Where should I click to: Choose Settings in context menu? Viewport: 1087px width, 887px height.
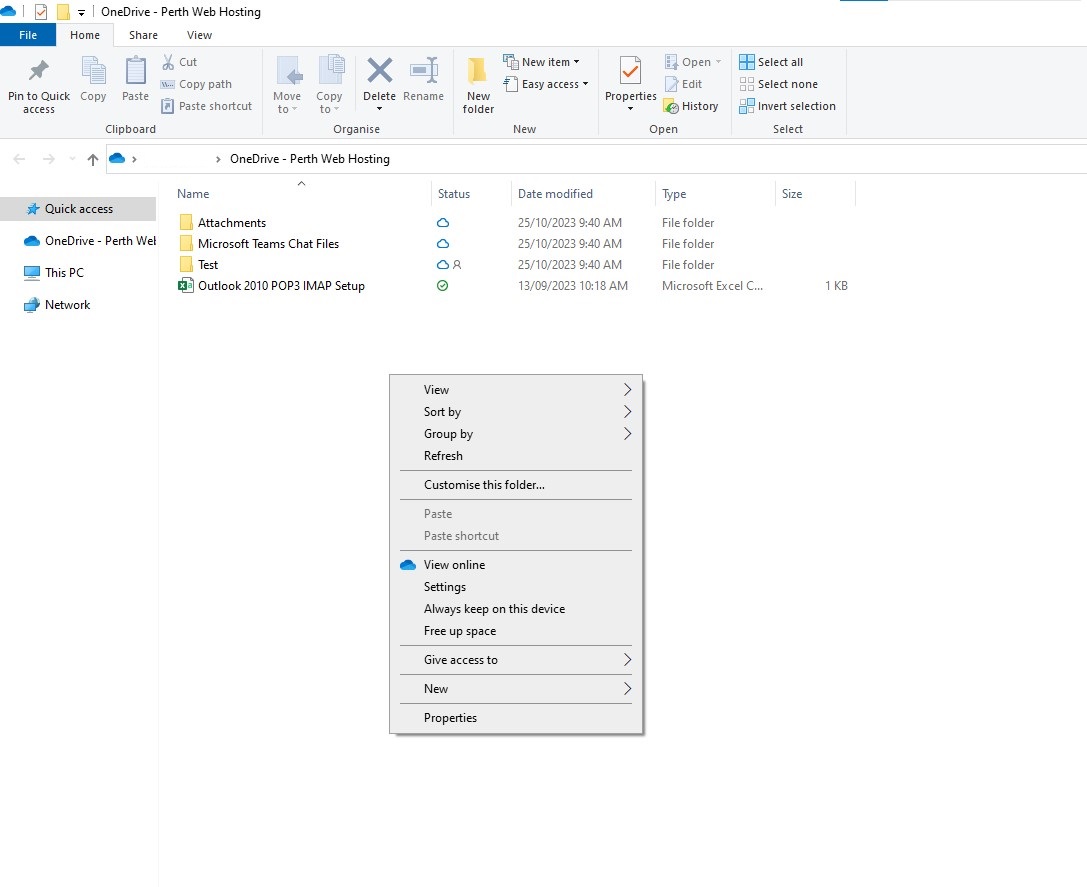tap(516, 587)
